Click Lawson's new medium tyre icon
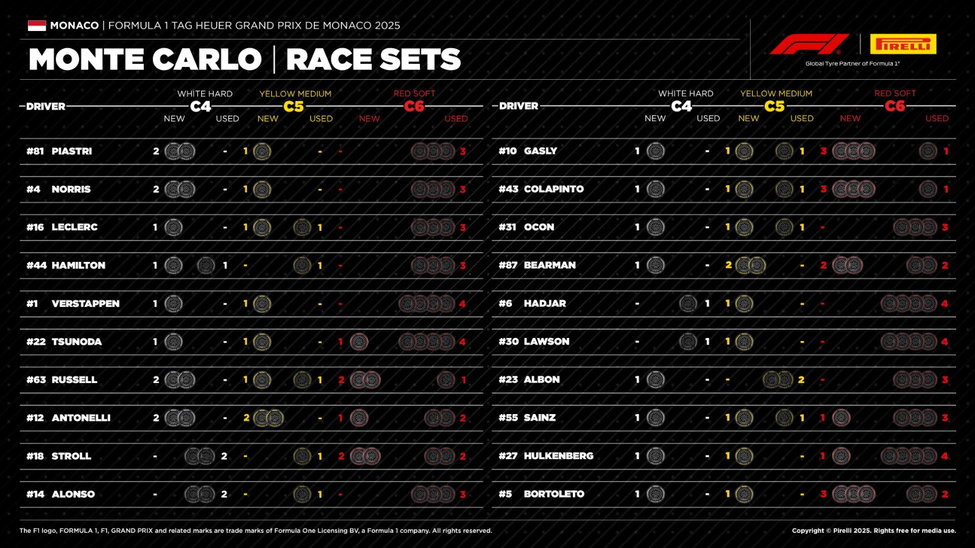Screen dimensions: 975x548 (744, 341)
